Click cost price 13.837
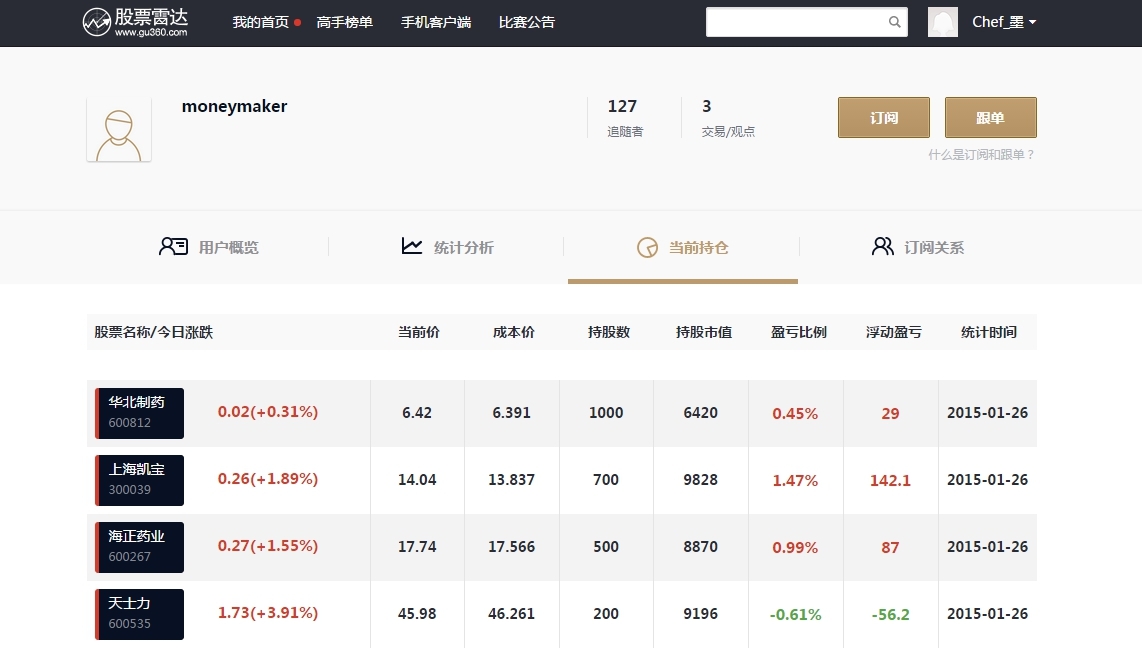The image size is (1142, 648). pos(511,480)
